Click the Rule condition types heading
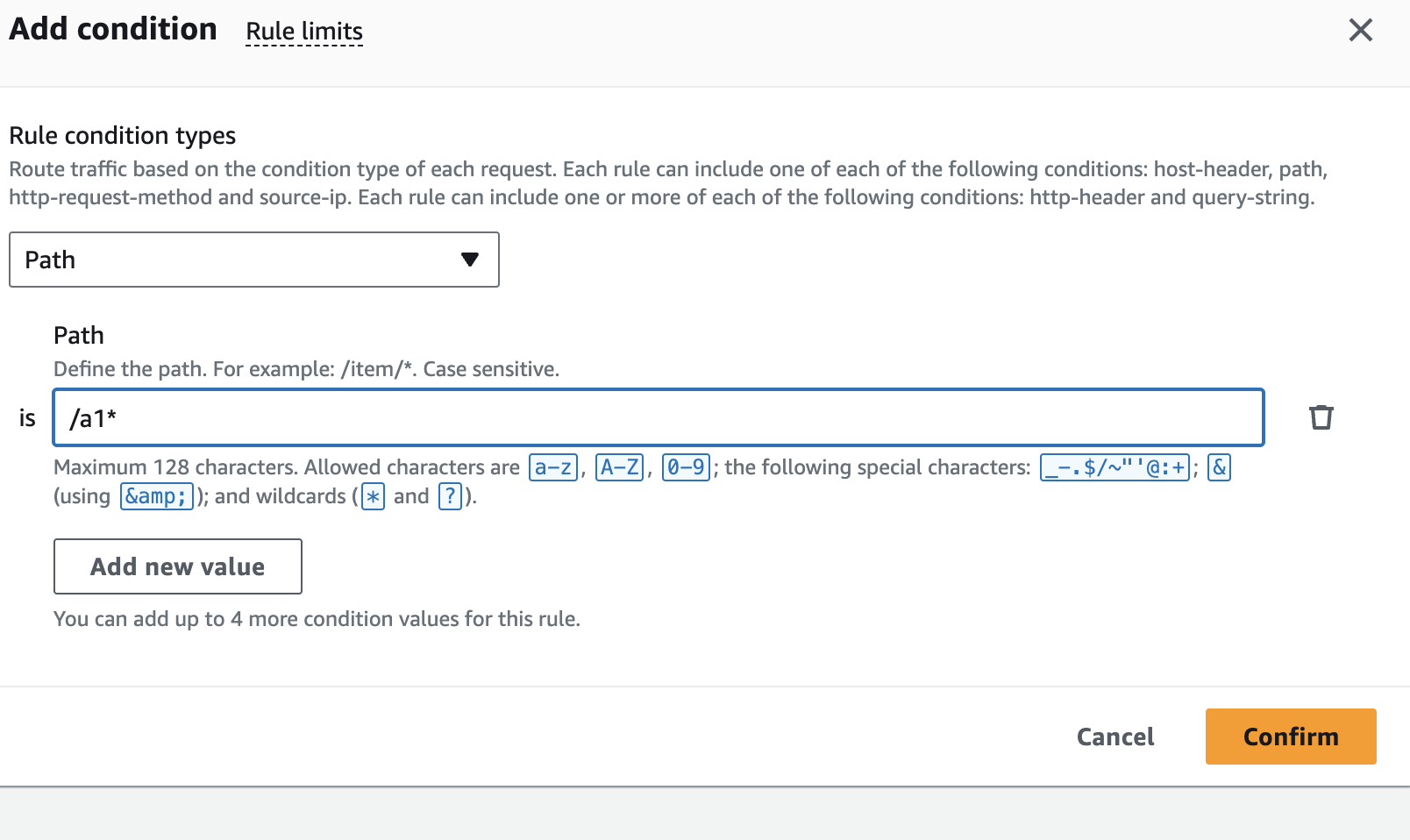 click(x=123, y=136)
